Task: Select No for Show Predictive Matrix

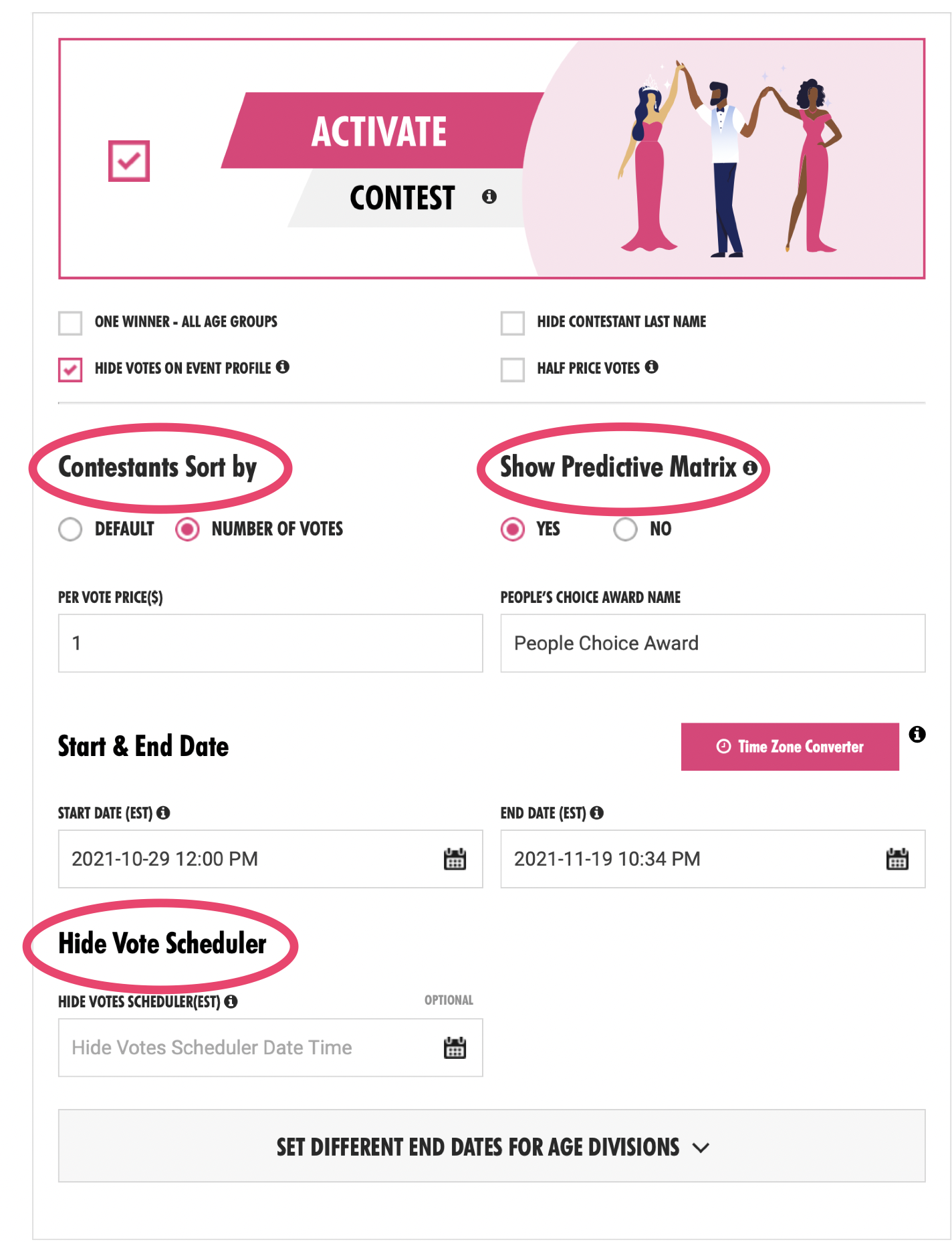Action: click(x=625, y=529)
